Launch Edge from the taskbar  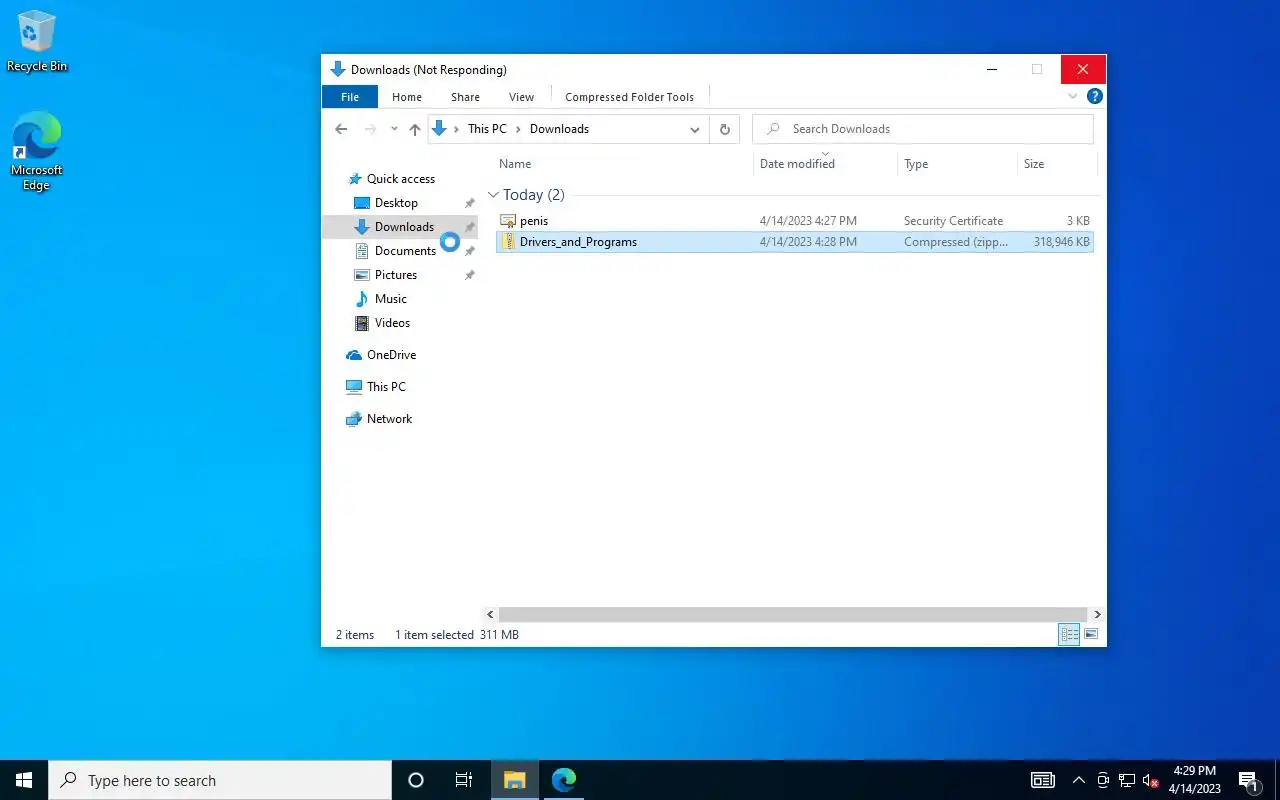coord(564,780)
